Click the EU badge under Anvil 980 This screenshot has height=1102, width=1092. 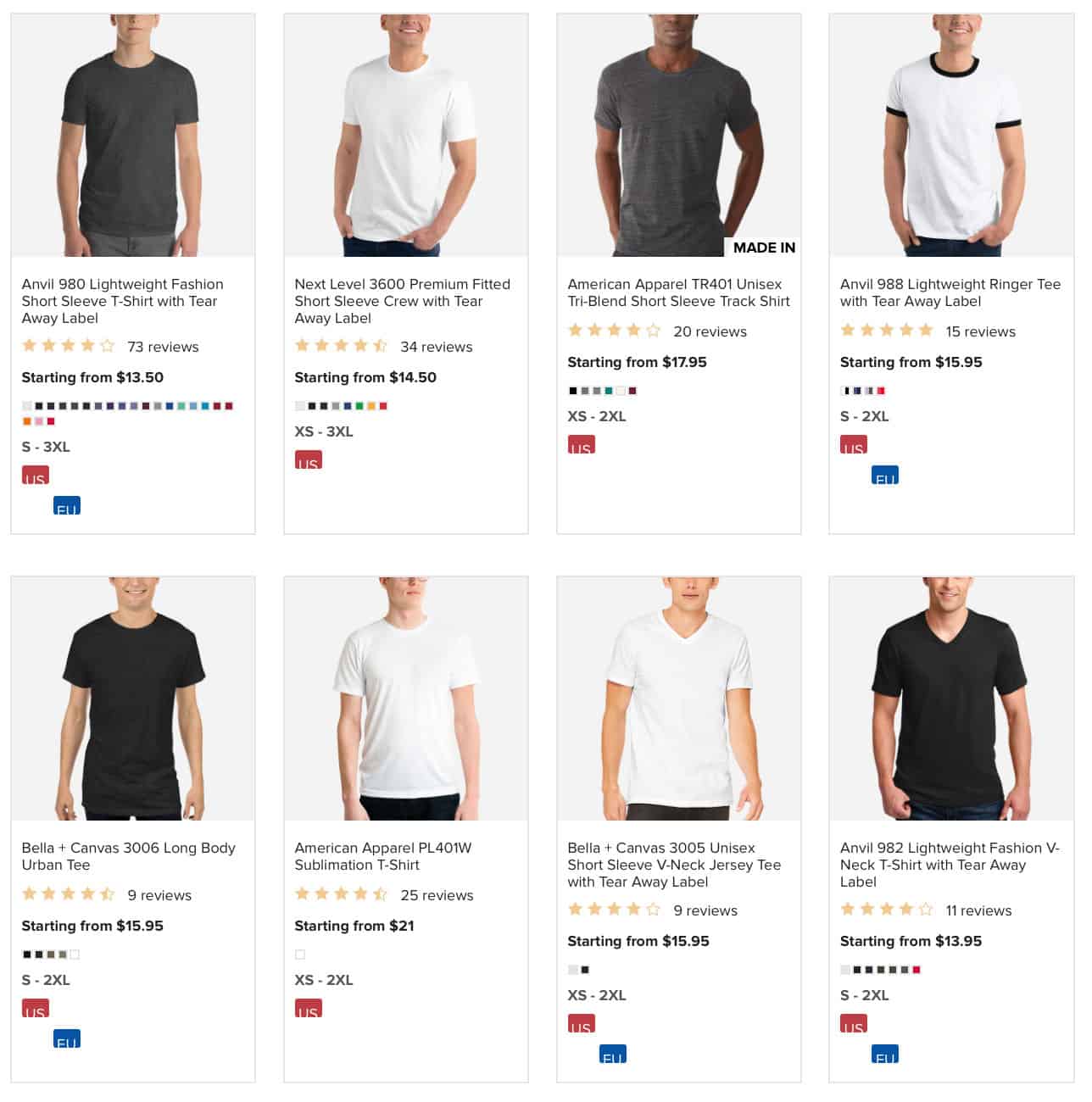point(68,507)
